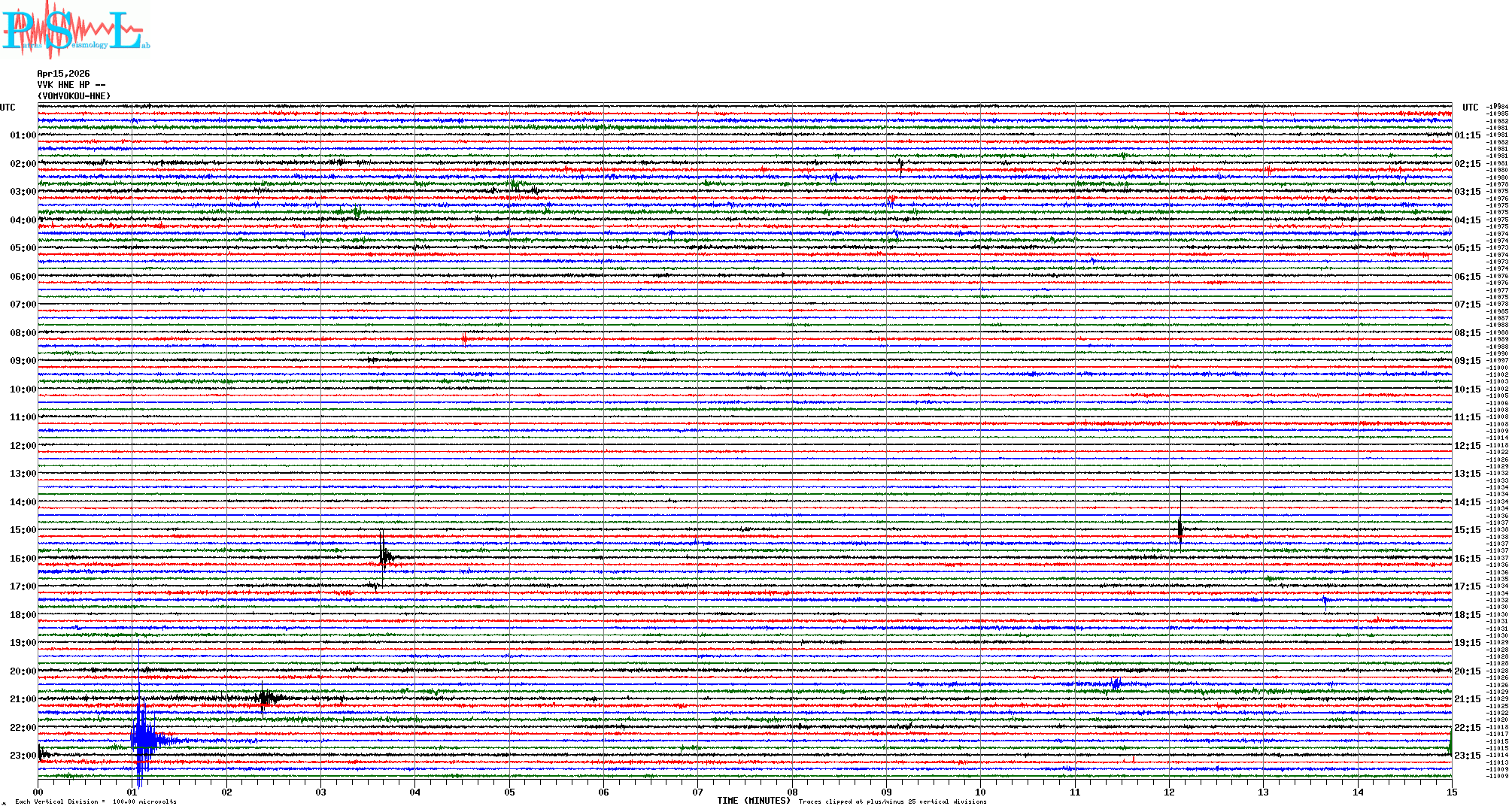This screenshot has width=1512, height=812.
Task: Click the VOMVOKOU-HNE station name label
Action: click(74, 96)
